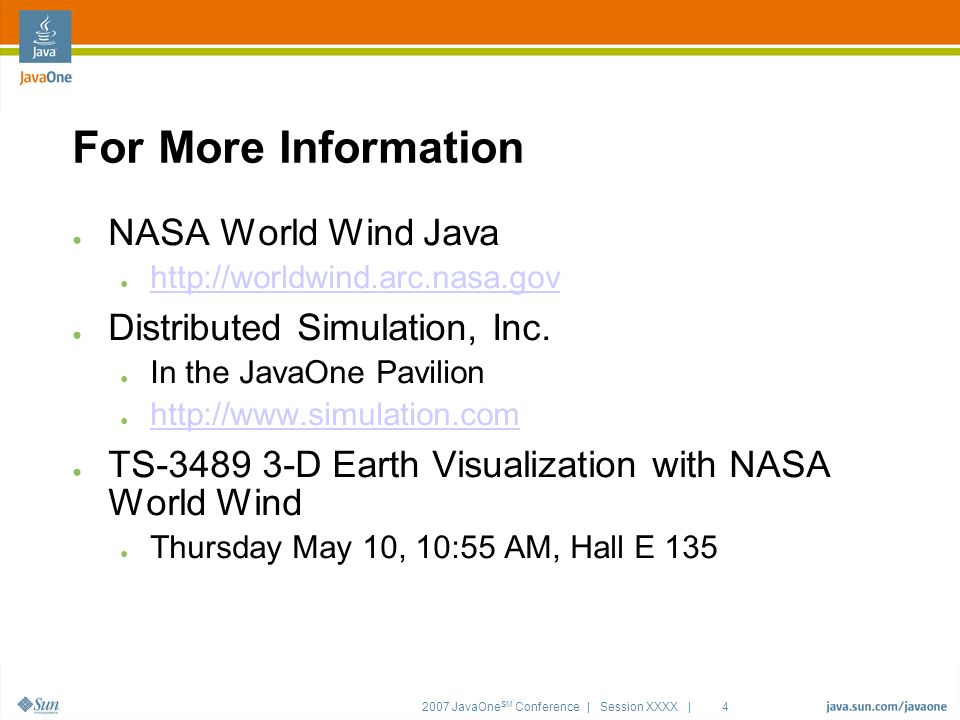Click 'Distributed Simulation, Inc.' bullet text

(x=329, y=328)
